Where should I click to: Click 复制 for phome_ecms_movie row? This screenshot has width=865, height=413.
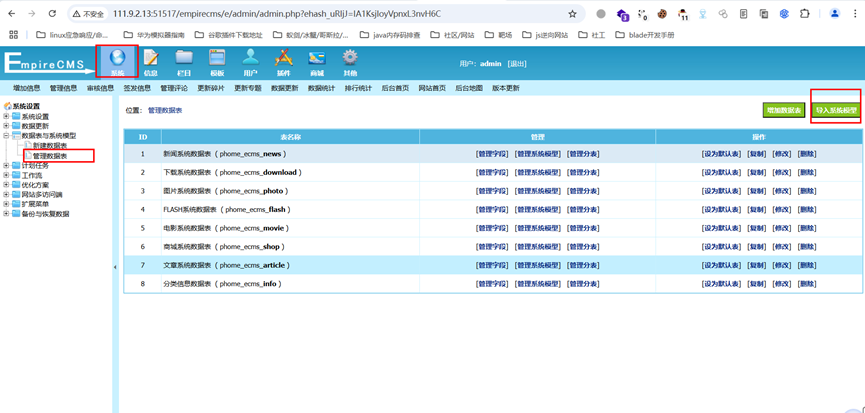click(x=756, y=228)
